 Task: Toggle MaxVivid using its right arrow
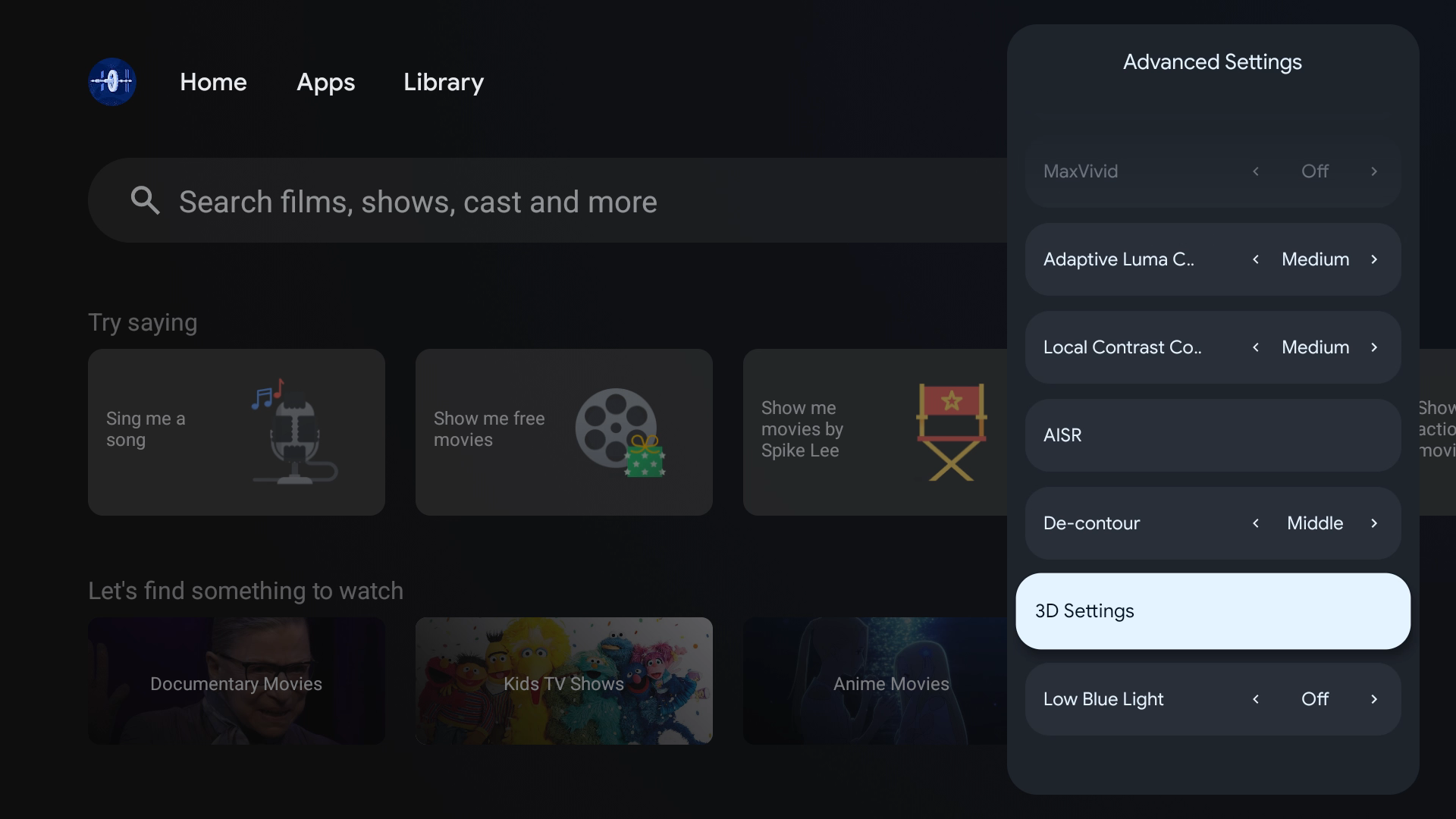tap(1373, 171)
